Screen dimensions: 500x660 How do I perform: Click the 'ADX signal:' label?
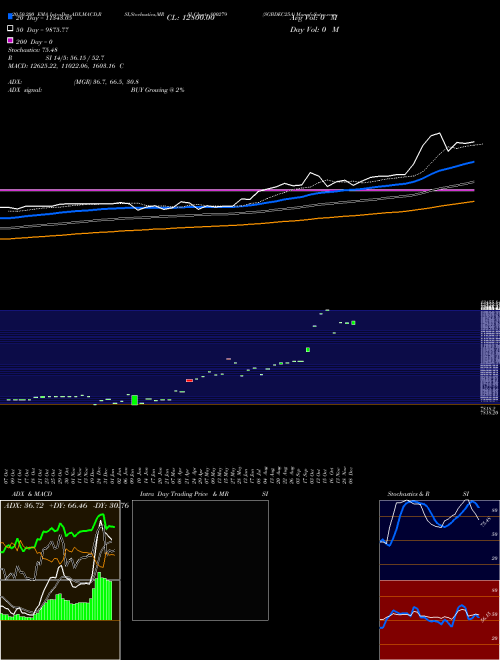[25, 90]
